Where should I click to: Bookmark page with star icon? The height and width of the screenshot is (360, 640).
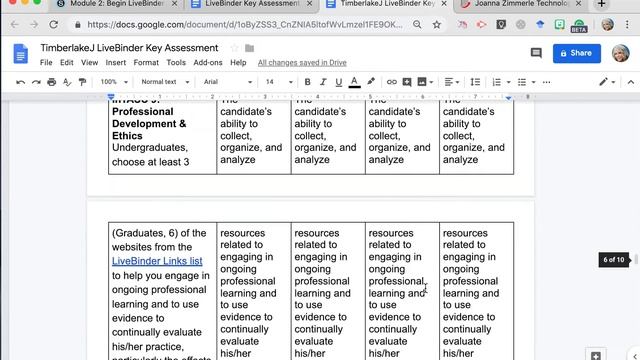pyautogui.click(x=437, y=24)
